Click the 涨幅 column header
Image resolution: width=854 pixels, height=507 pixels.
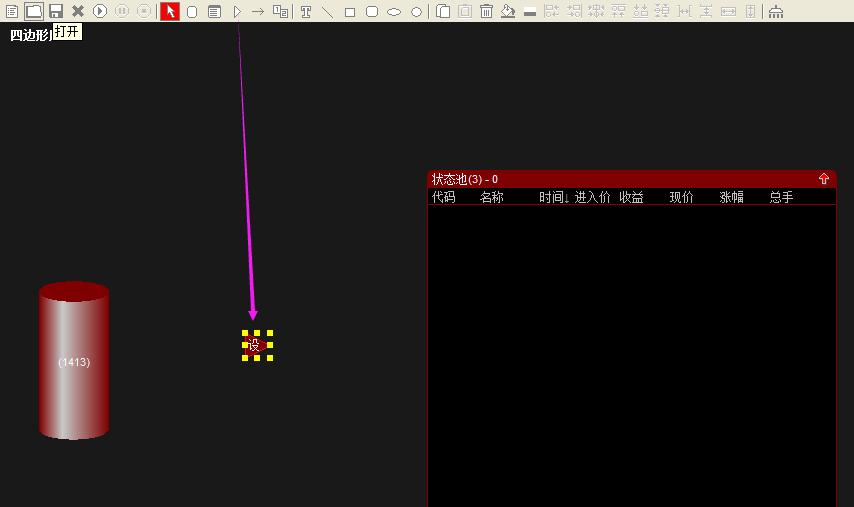(731, 197)
